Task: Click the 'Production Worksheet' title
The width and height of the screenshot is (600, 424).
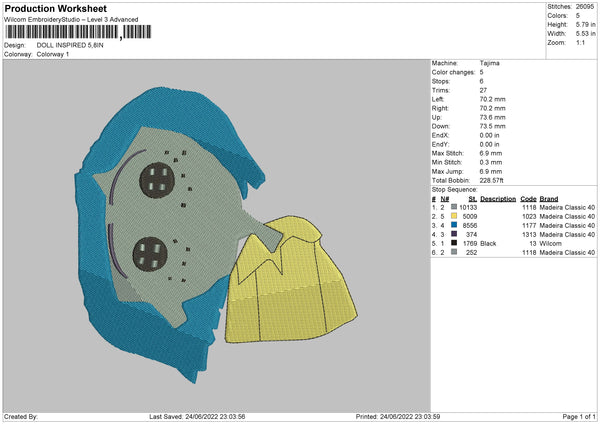Action: click(x=55, y=8)
